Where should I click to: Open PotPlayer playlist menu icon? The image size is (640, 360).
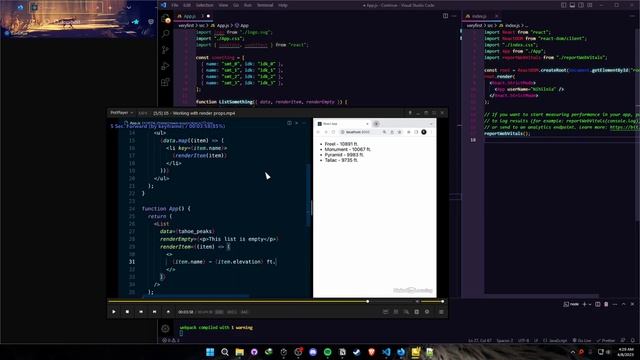click(441, 312)
